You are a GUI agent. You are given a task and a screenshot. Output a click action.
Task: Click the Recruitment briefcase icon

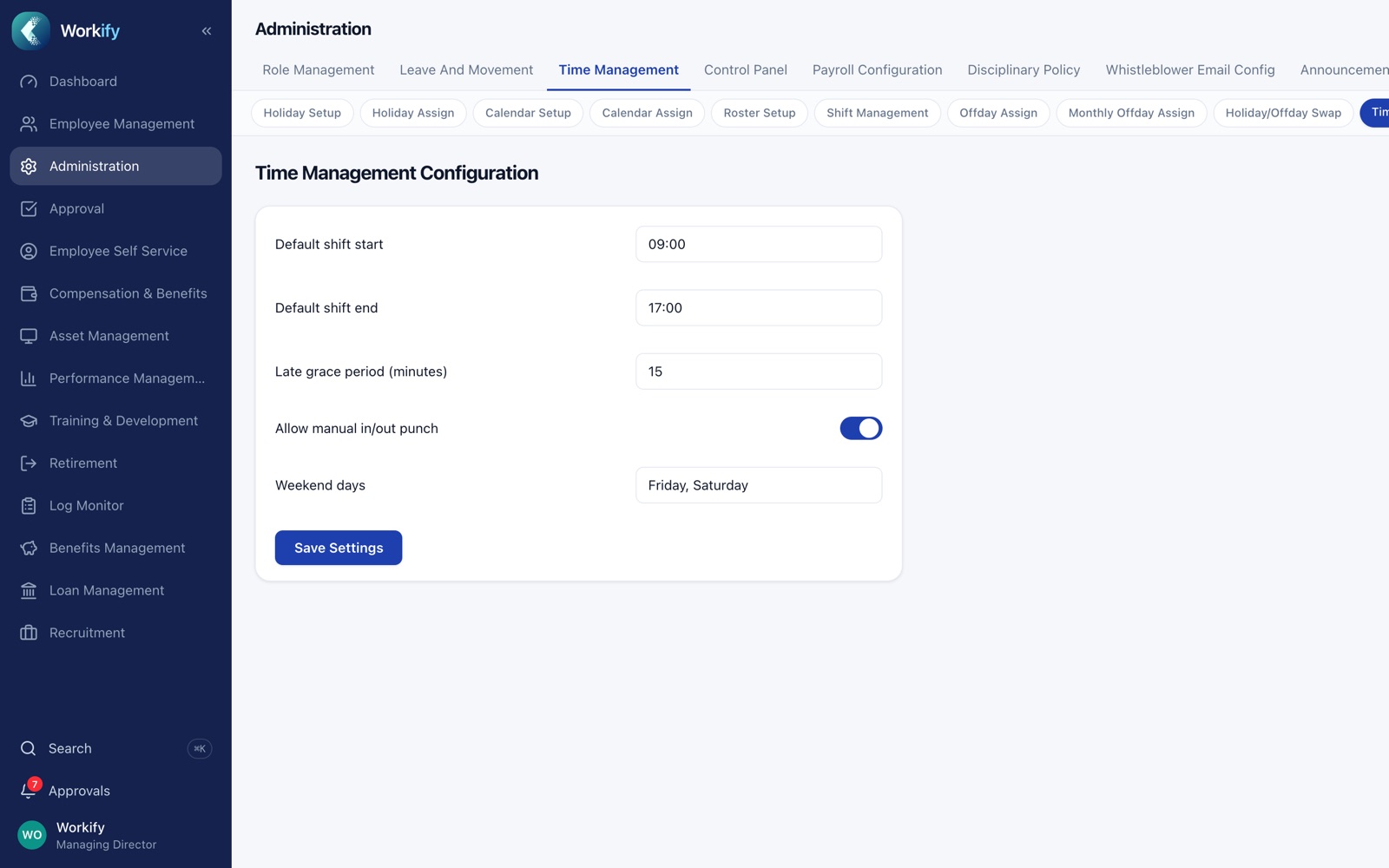pyautogui.click(x=29, y=633)
